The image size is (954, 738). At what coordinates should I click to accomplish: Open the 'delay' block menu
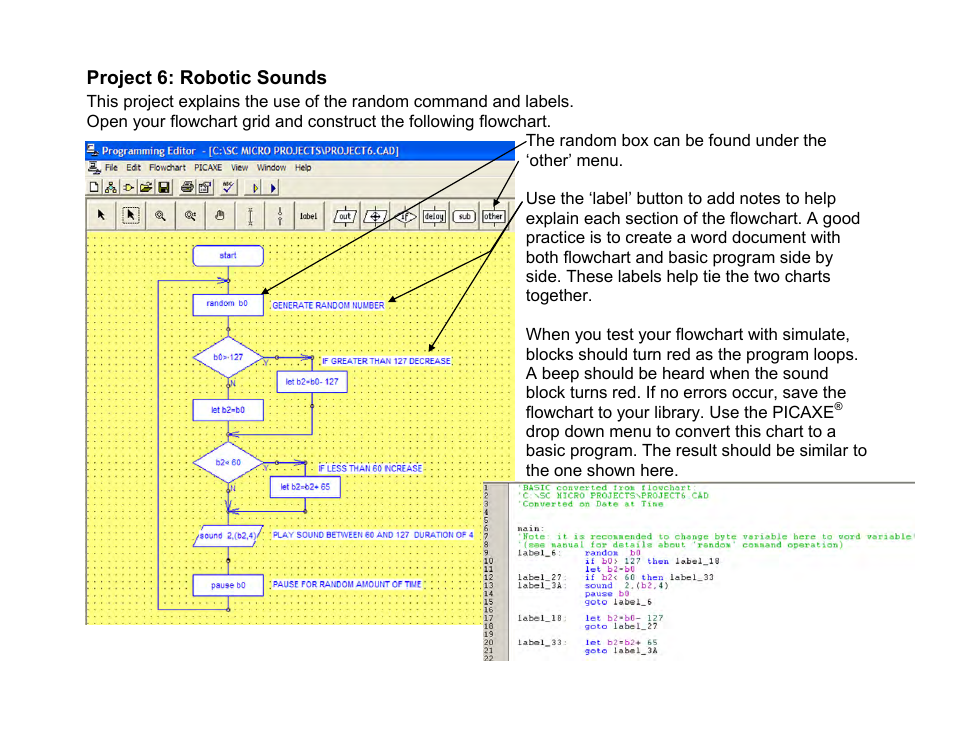pos(434,216)
